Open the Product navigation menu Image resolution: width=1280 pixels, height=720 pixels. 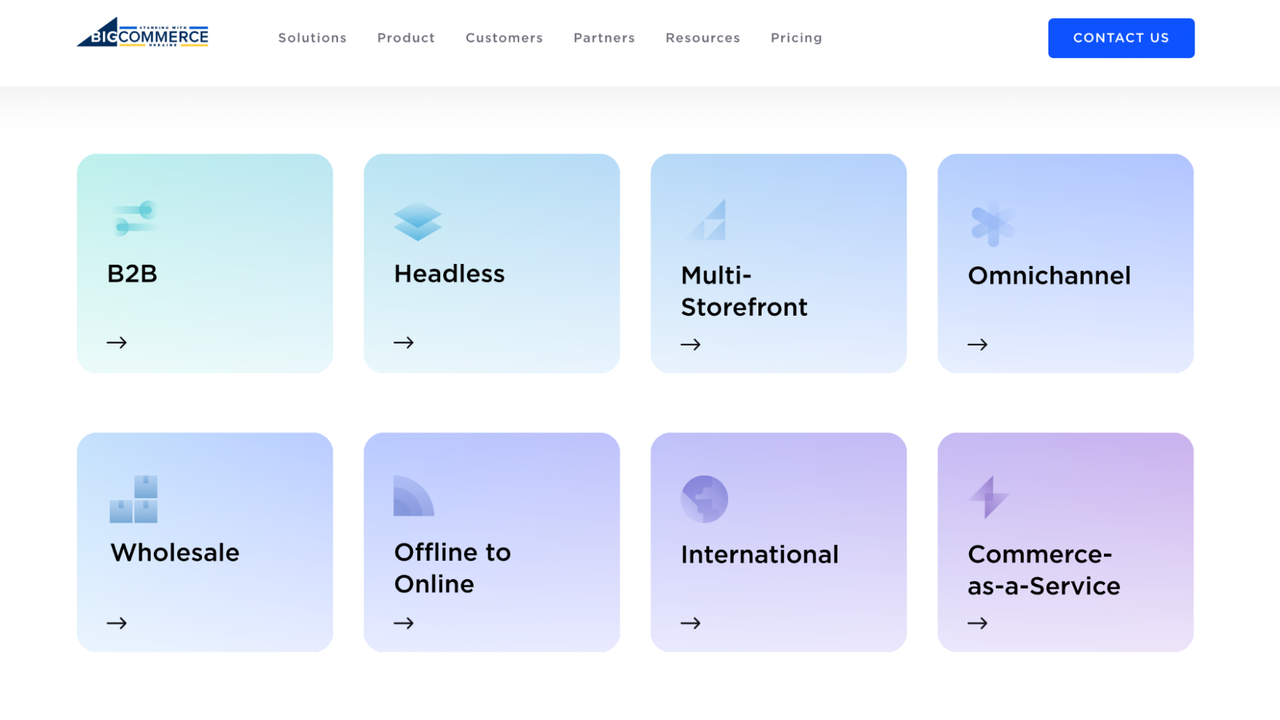tap(406, 37)
